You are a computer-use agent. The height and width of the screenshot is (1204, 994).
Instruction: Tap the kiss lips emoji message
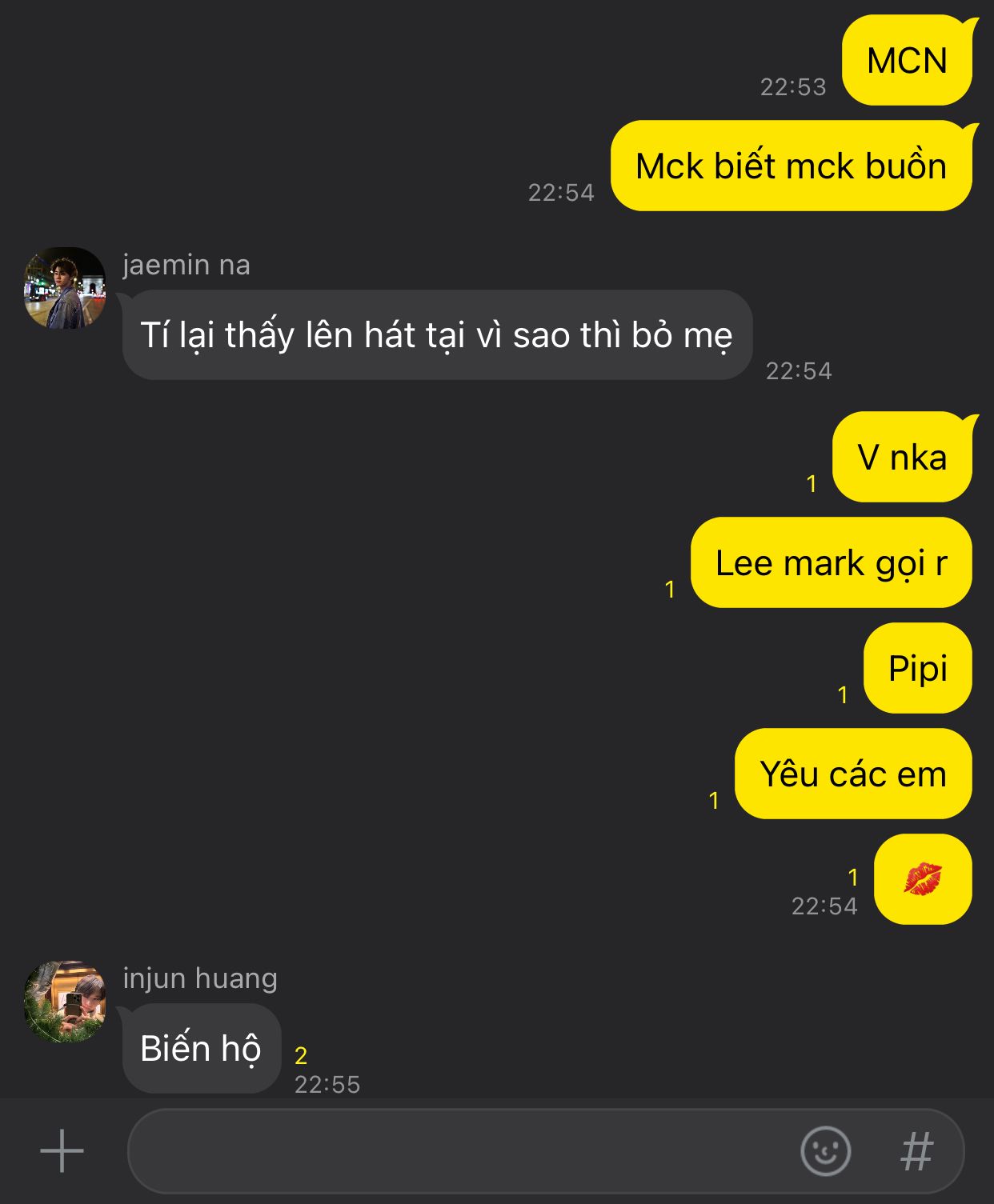click(x=923, y=879)
